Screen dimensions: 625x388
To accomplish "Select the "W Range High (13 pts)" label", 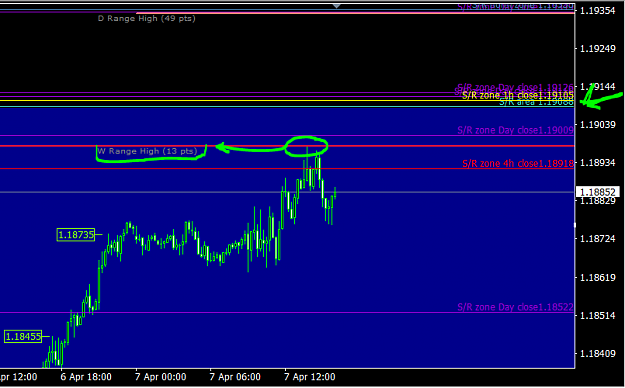I will point(147,151).
